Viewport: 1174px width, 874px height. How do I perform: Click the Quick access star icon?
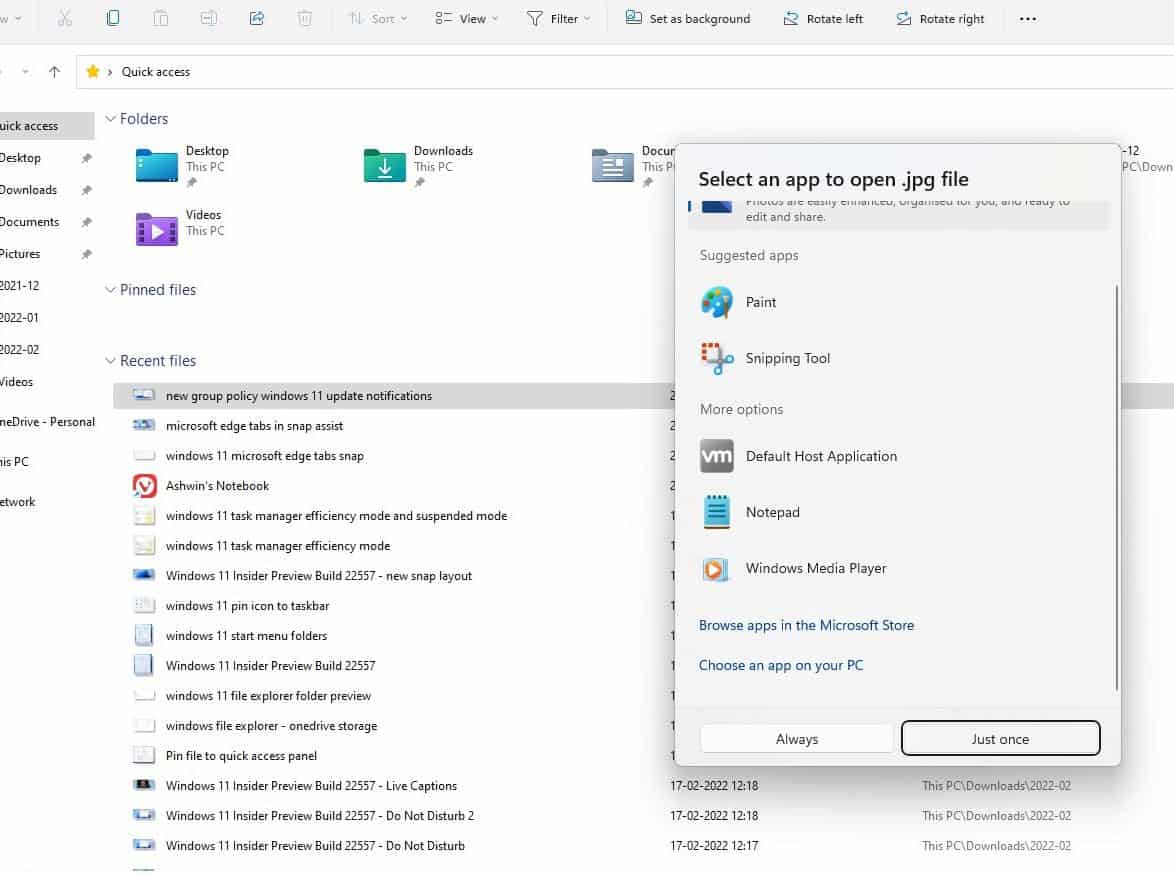click(92, 71)
